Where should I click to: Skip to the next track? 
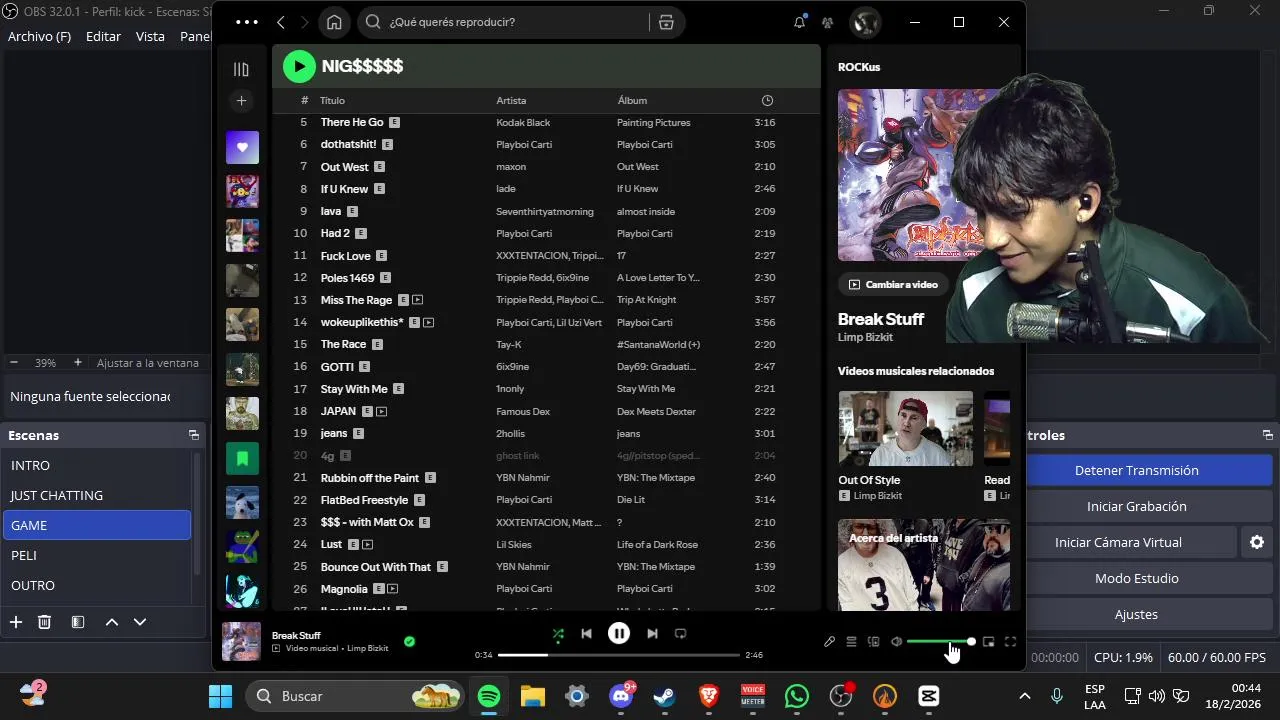[x=652, y=633]
